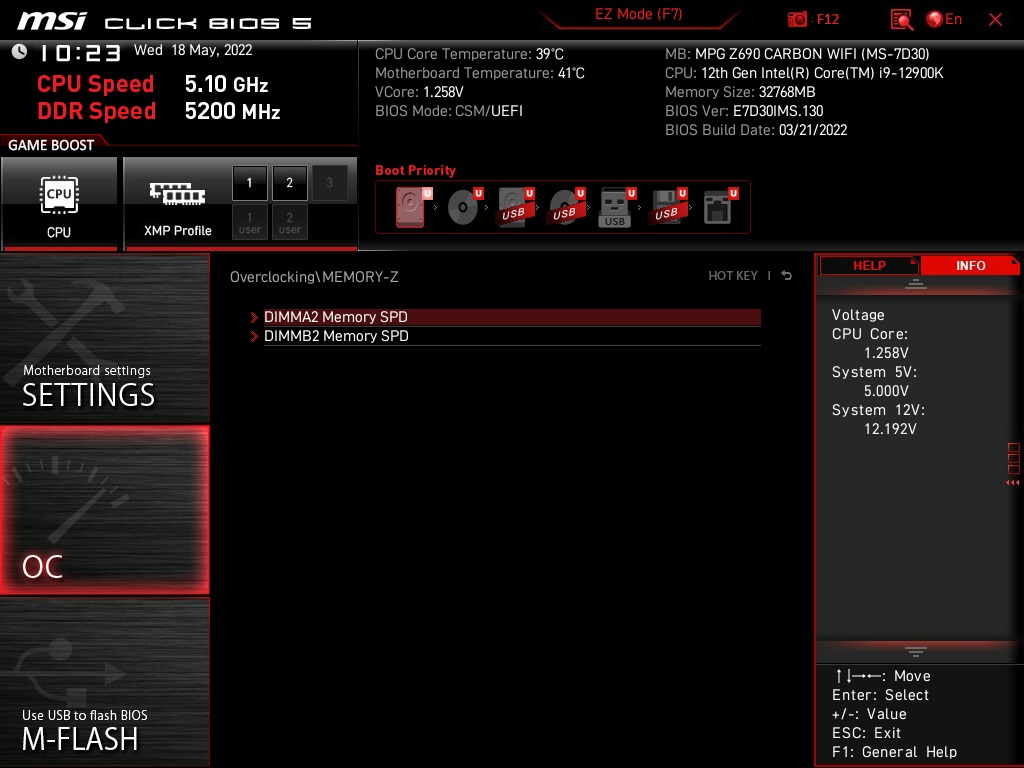
Task: Click the MSI Click BIOS 5 logo
Action: [165, 21]
